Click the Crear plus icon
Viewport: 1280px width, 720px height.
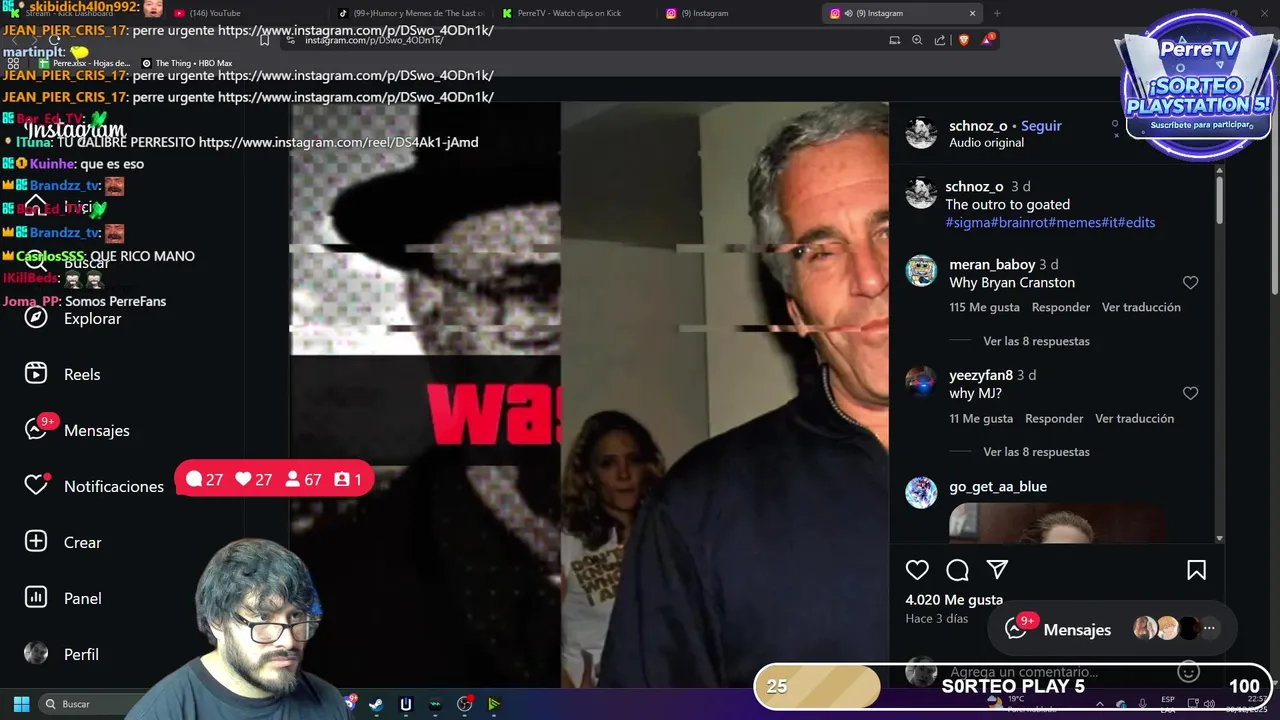pyautogui.click(x=36, y=542)
